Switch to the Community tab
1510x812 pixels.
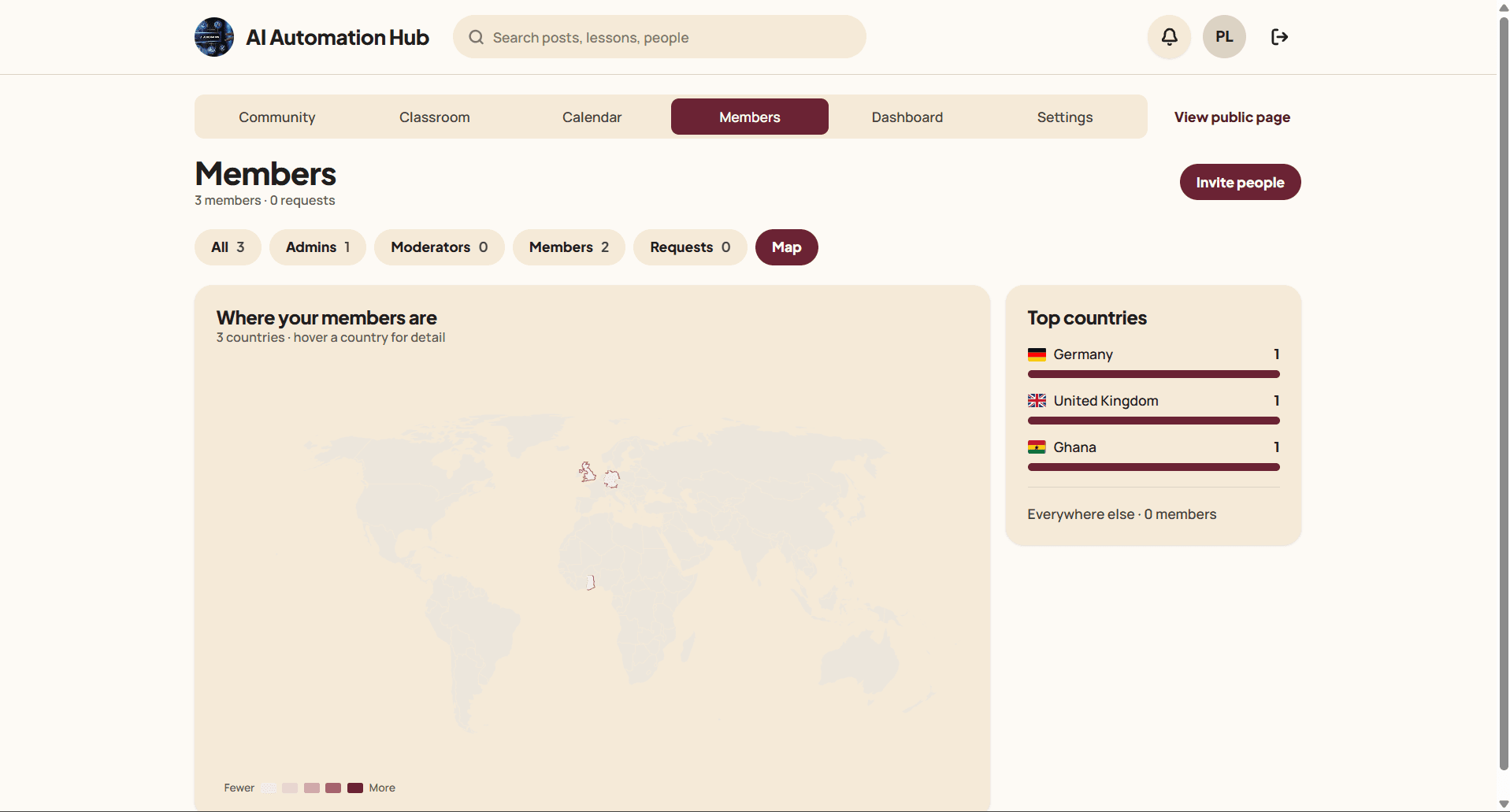click(277, 117)
